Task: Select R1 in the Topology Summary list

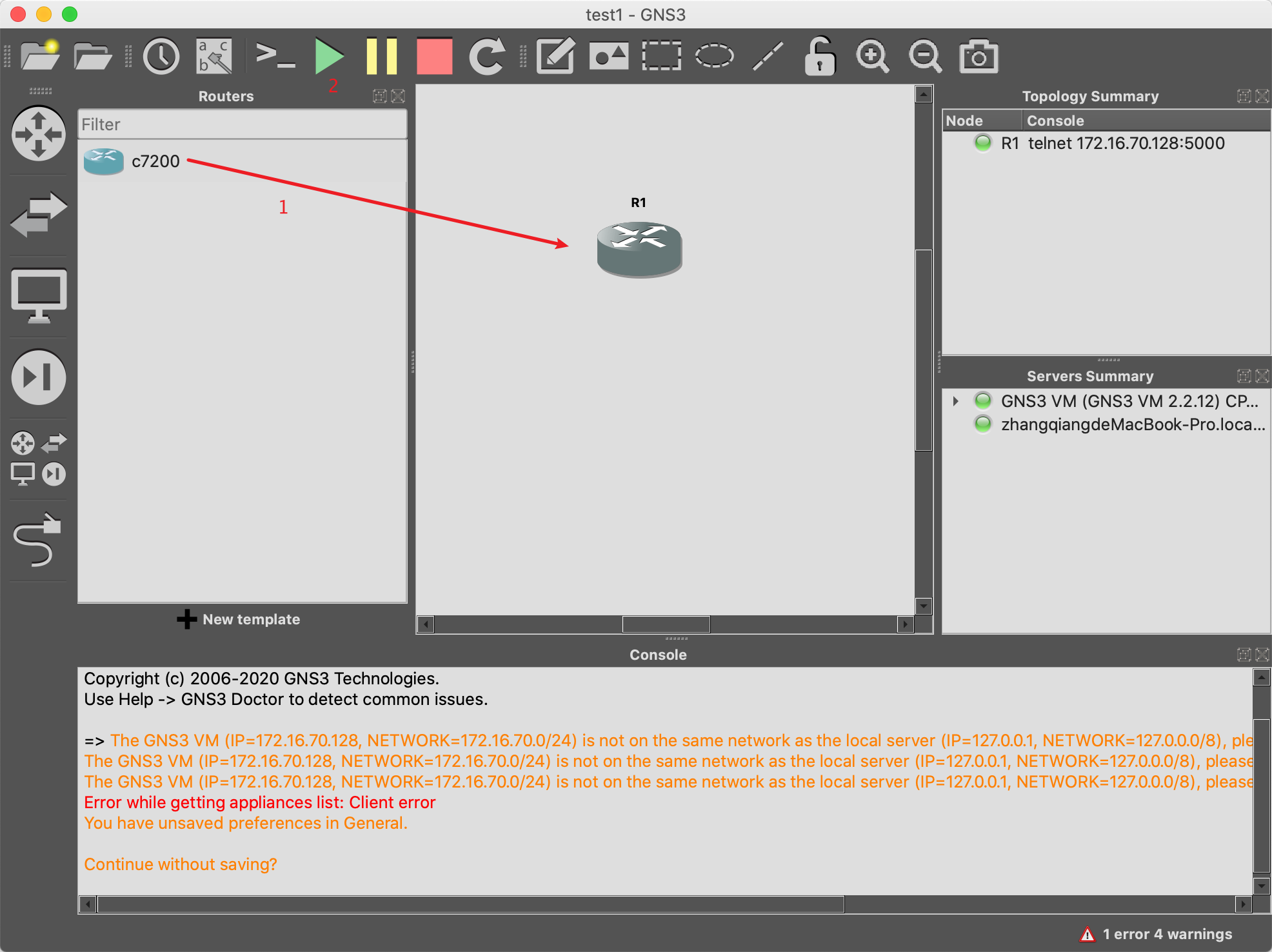Action: click(x=1009, y=143)
